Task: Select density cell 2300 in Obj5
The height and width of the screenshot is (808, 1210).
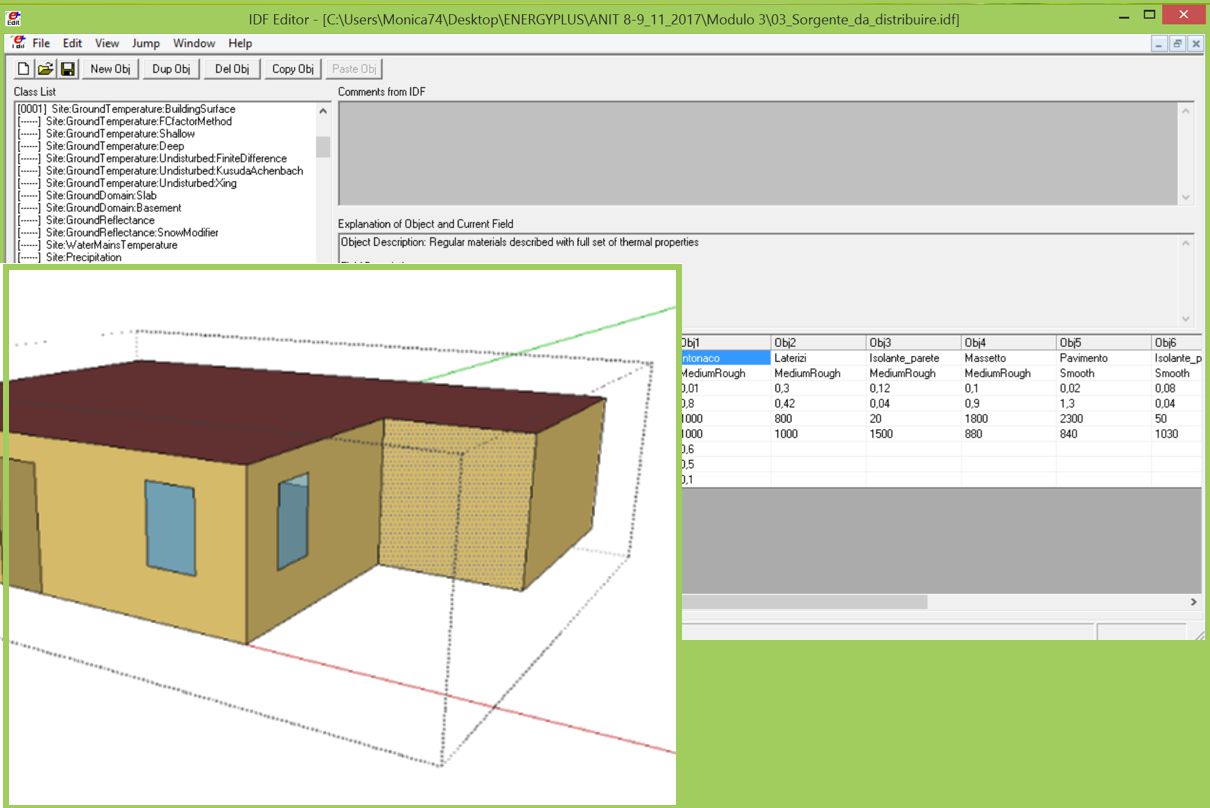Action: (1103, 419)
